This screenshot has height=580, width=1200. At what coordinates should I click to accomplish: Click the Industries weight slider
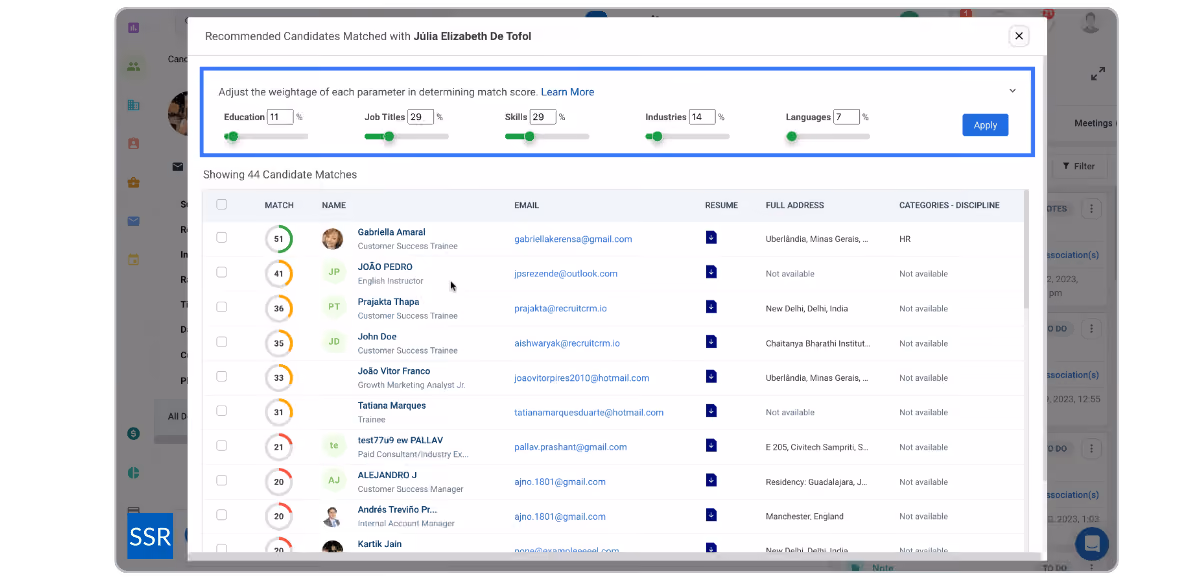tap(687, 137)
